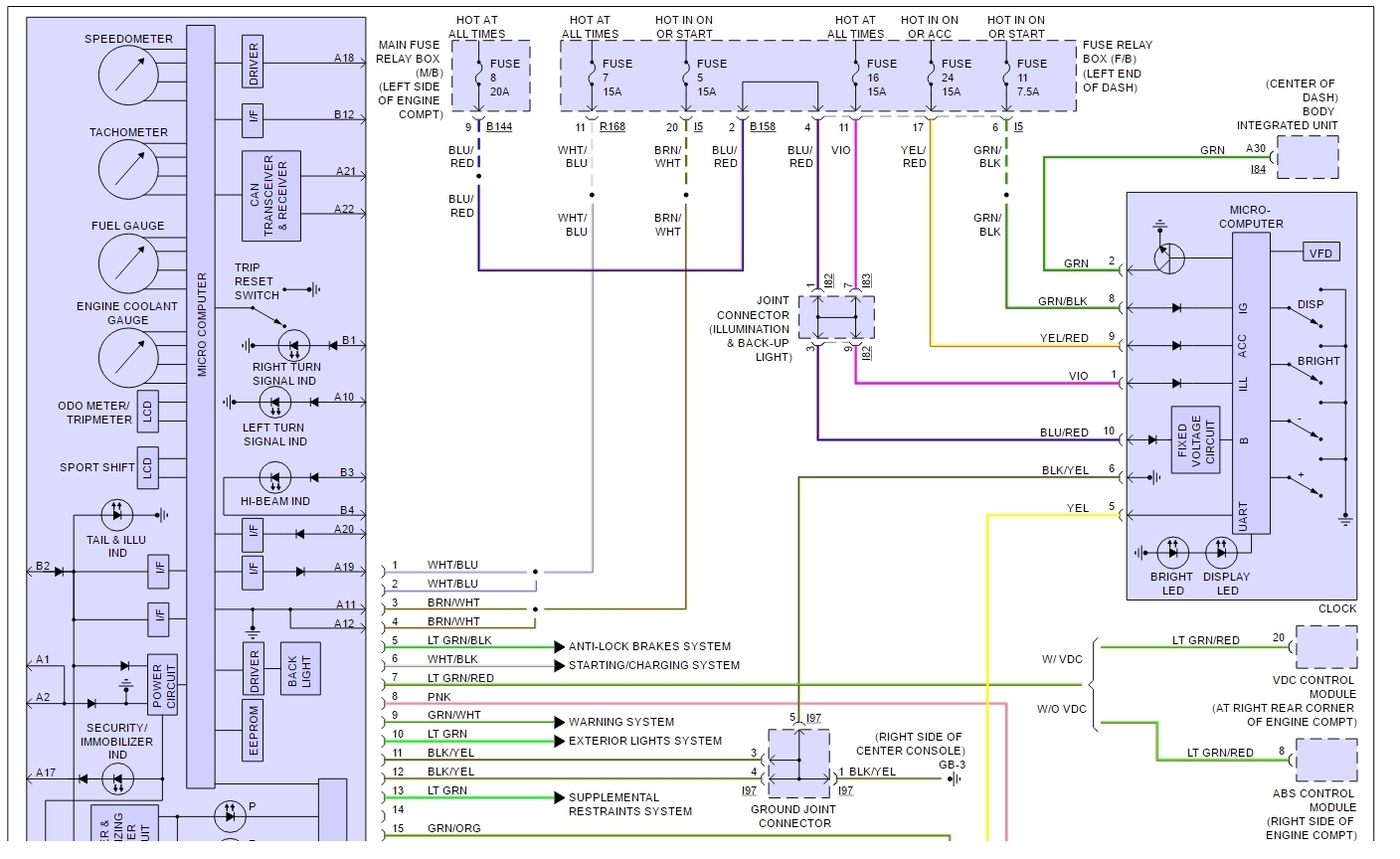The height and width of the screenshot is (859, 1400).
Task: Click the Fixed Voltage Circuit block
Action: [x=1196, y=440]
